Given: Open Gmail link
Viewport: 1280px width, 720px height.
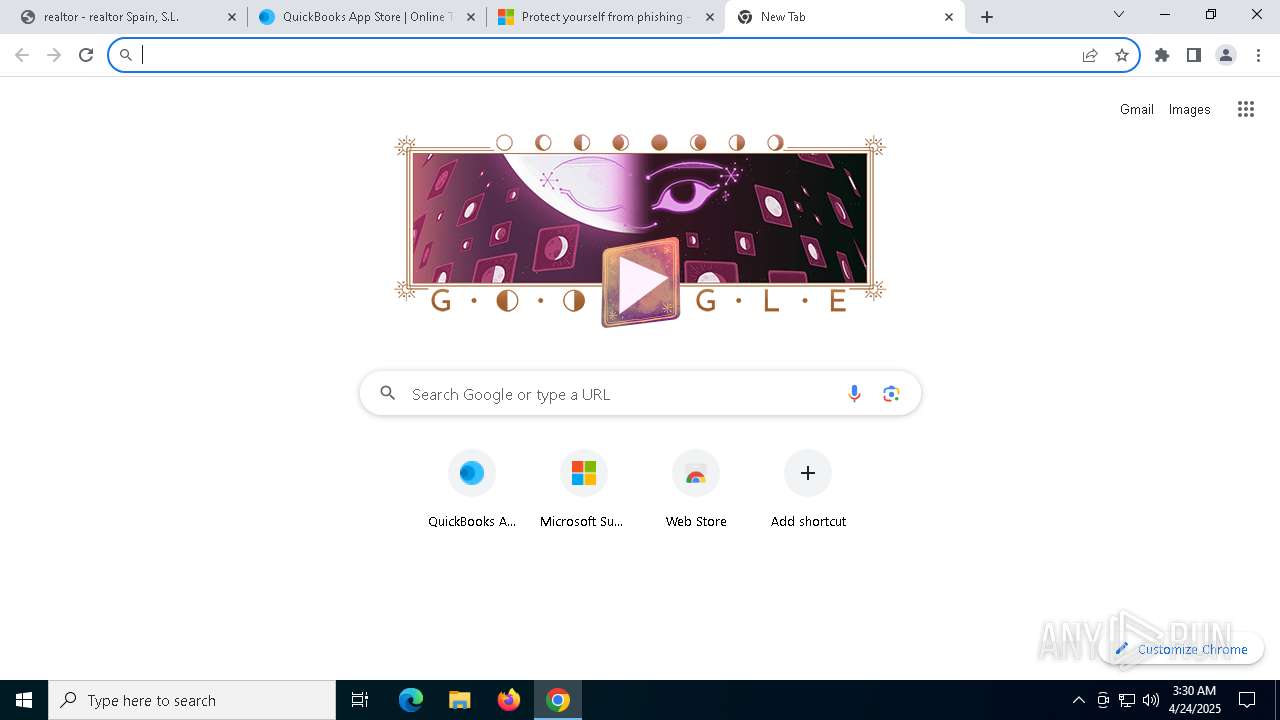Looking at the screenshot, I should (1137, 110).
